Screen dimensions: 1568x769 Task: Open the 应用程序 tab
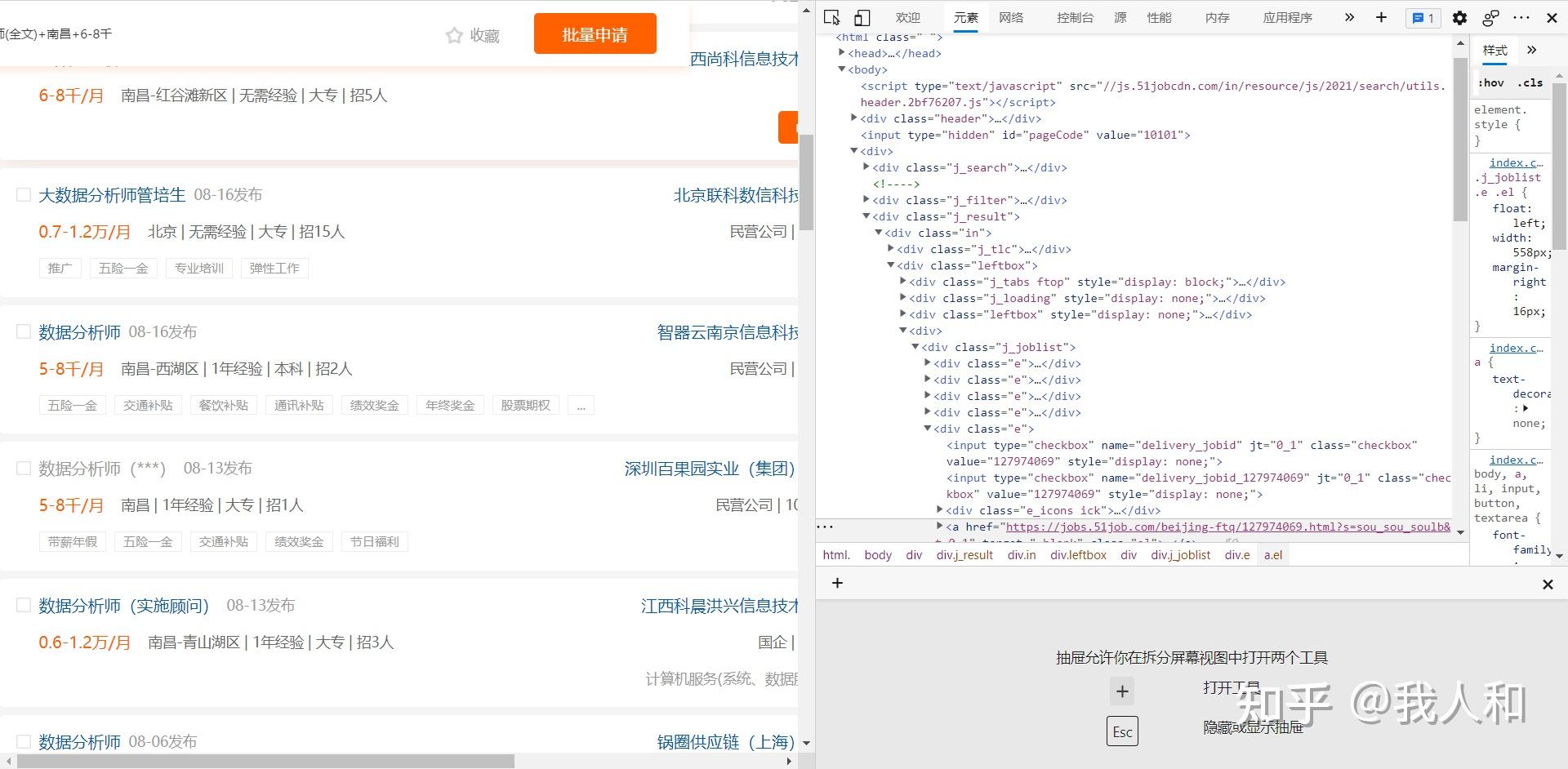coord(1287,18)
